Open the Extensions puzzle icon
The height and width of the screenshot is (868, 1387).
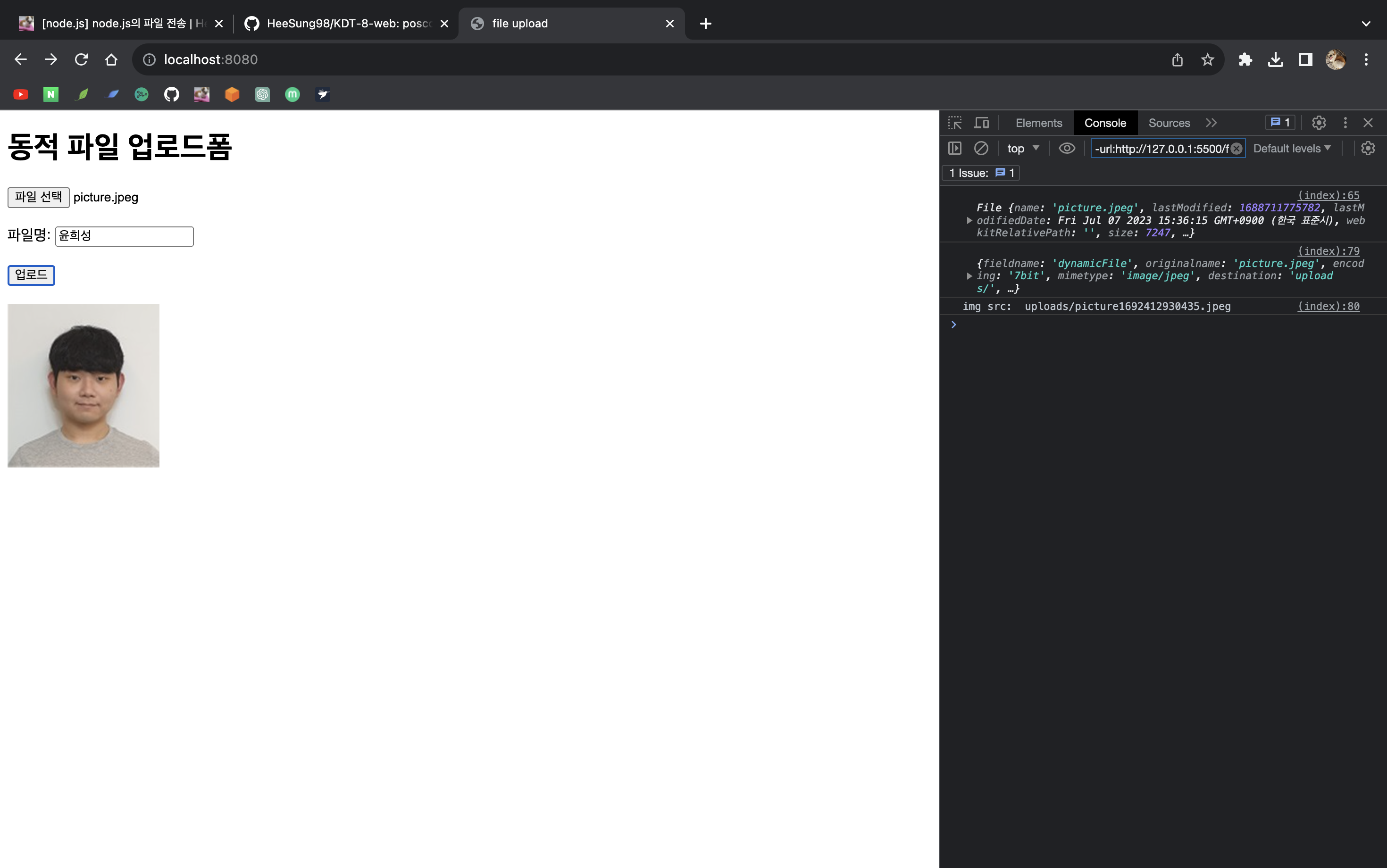(x=1245, y=60)
